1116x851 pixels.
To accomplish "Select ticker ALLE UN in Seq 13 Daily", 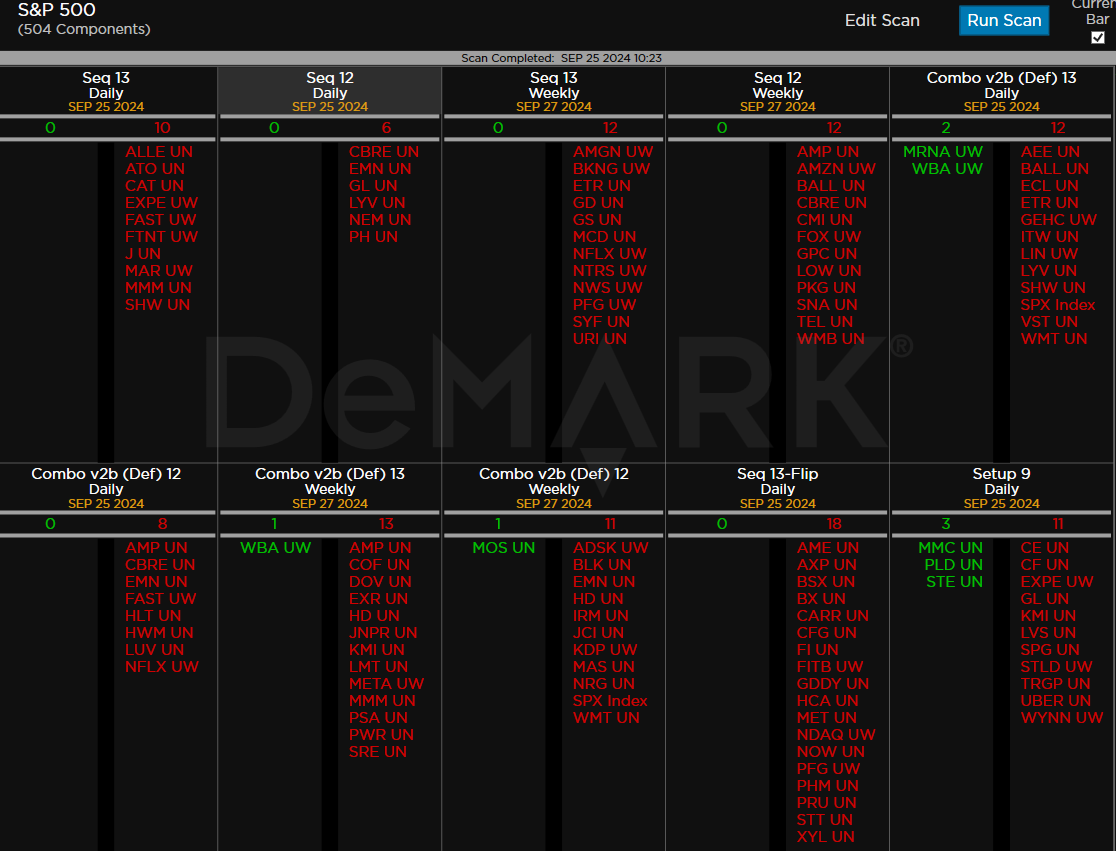I will [159, 152].
